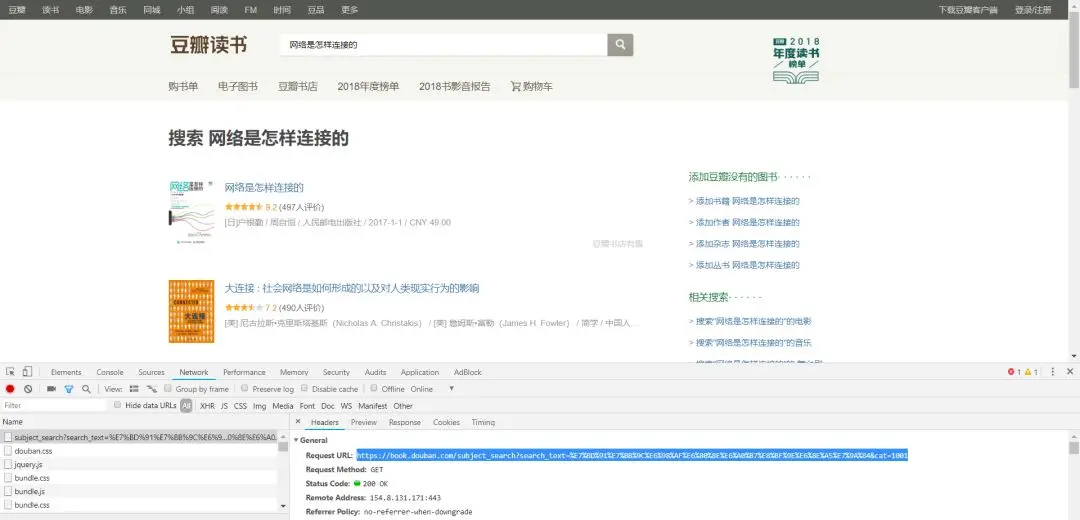Focus the network Filter text box
The height and width of the screenshot is (520, 1080).
click(54, 406)
